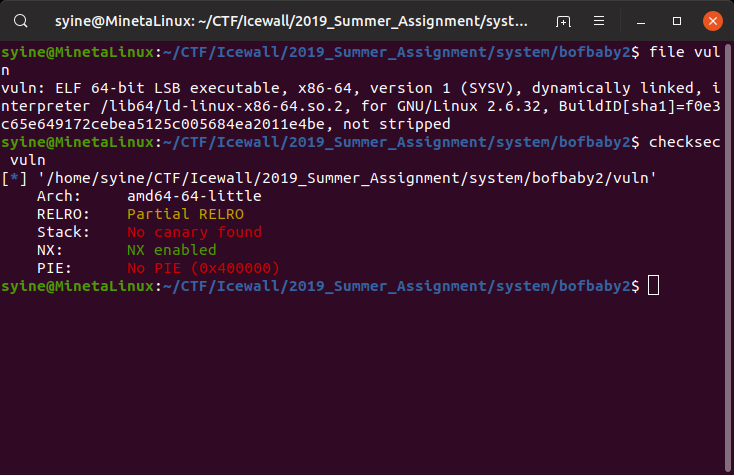
Task: Click the 'Arch:' label
Action: coord(59,196)
